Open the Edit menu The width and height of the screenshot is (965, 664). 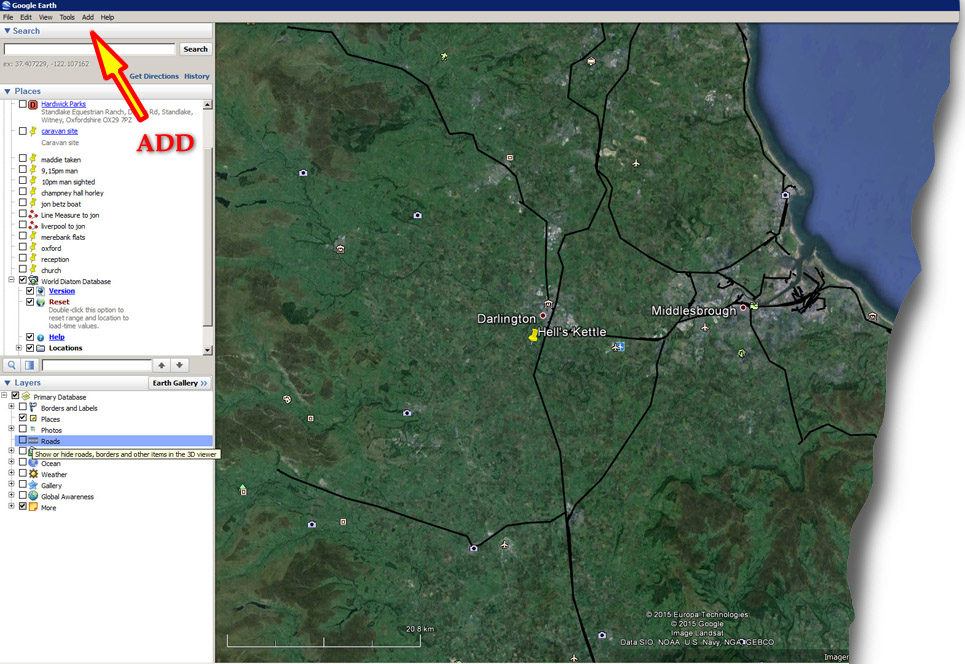(26, 17)
